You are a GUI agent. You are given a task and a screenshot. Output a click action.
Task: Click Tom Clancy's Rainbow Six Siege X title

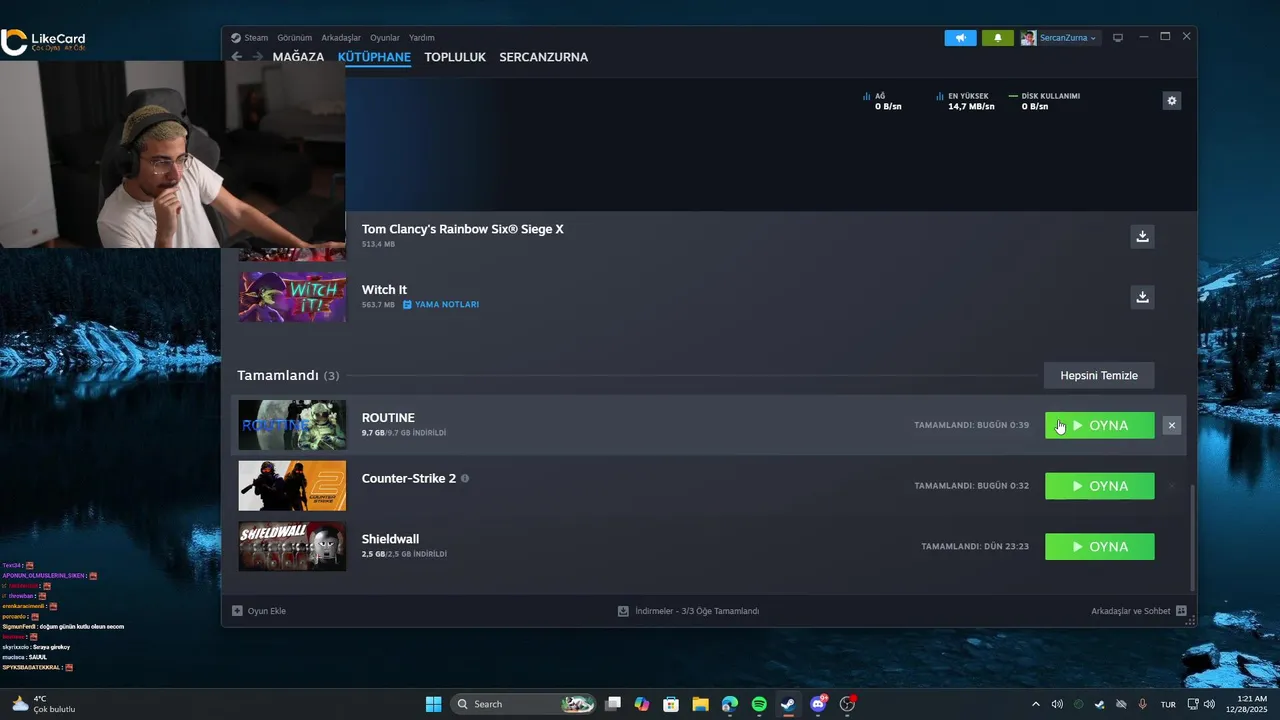point(463,229)
